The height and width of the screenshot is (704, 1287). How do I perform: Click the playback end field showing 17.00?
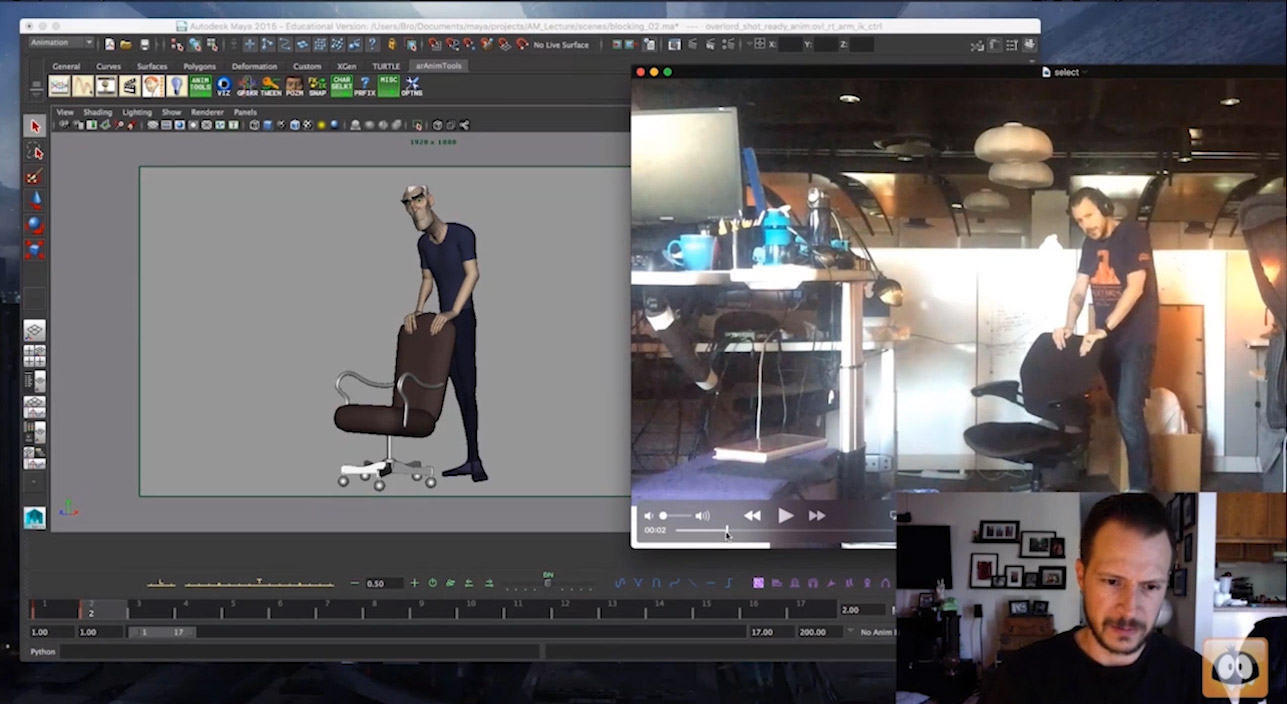tap(770, 632)
